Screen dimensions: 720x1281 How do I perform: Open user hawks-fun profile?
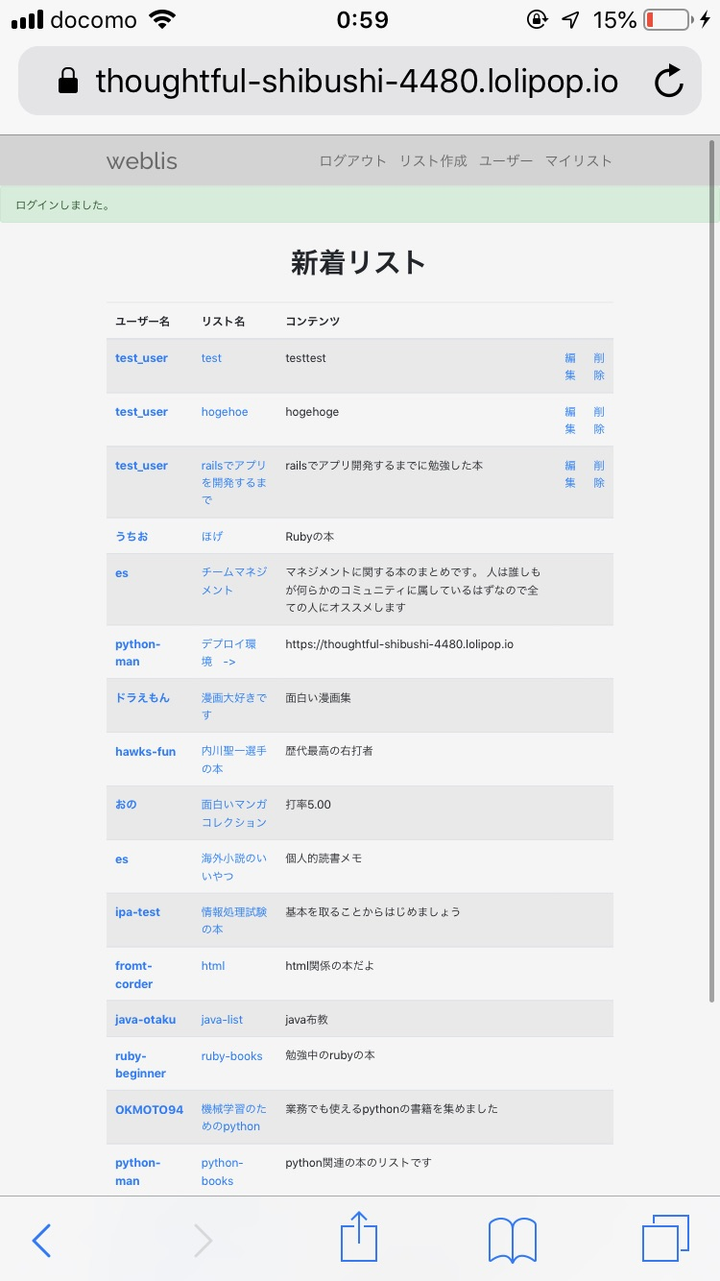point(145,752)
